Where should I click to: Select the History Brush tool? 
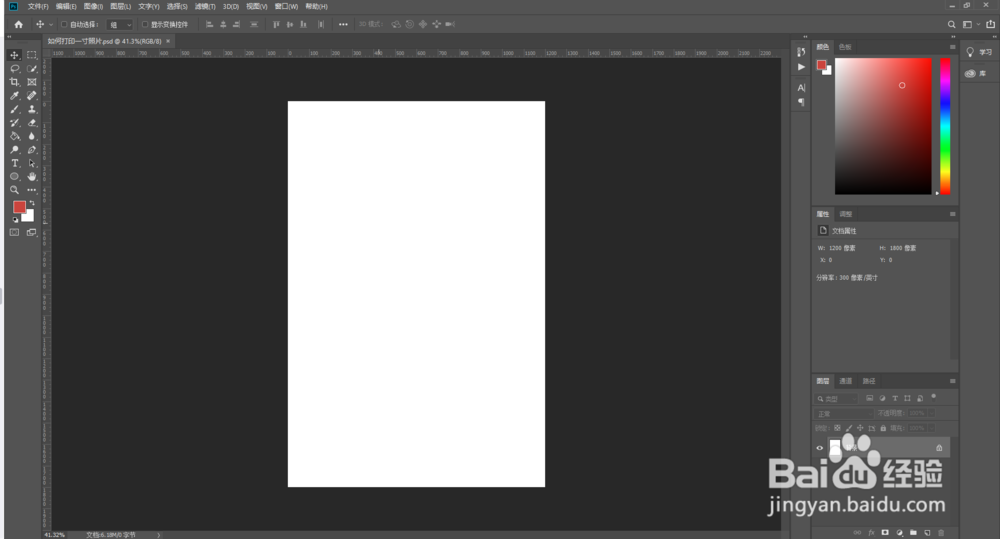tap(14, 122)
